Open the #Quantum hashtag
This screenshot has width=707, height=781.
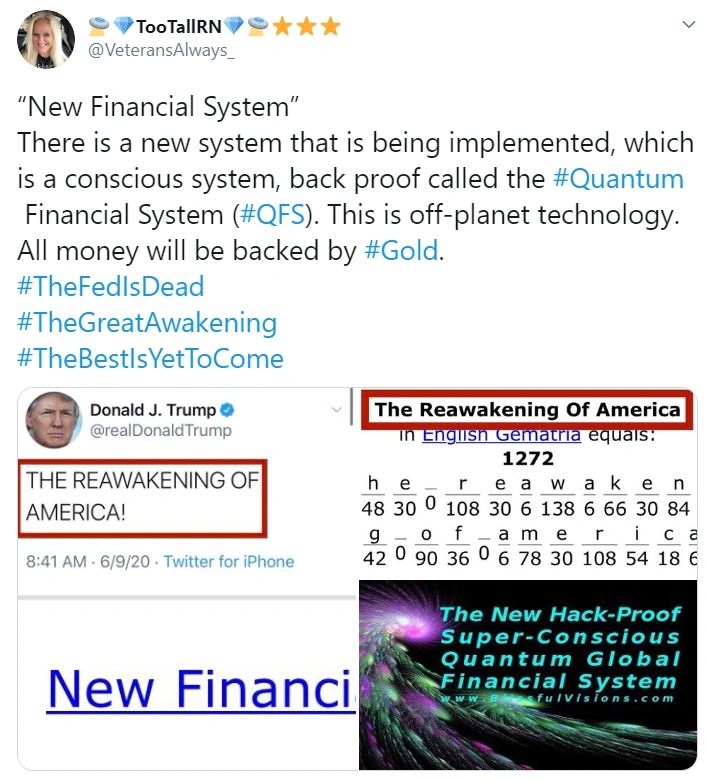click(618, 179)
